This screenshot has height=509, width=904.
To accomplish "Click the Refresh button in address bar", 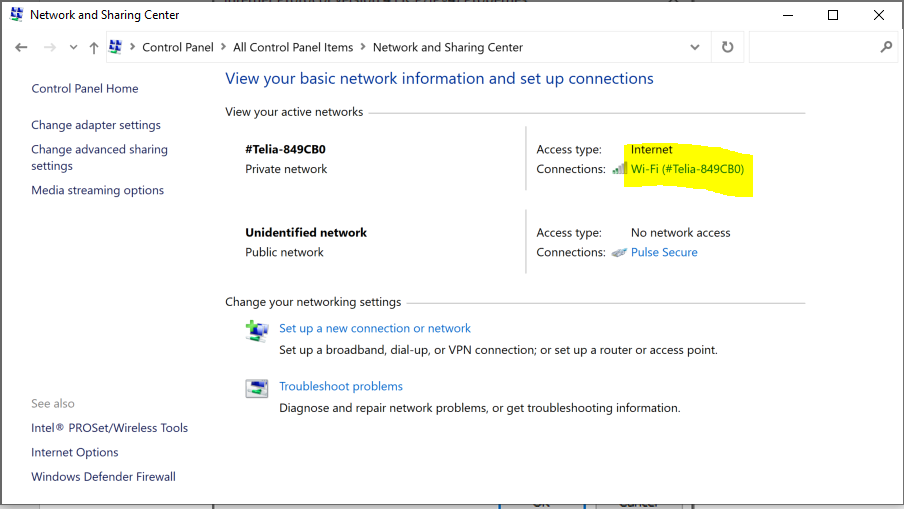I will [x=727, y=47].
